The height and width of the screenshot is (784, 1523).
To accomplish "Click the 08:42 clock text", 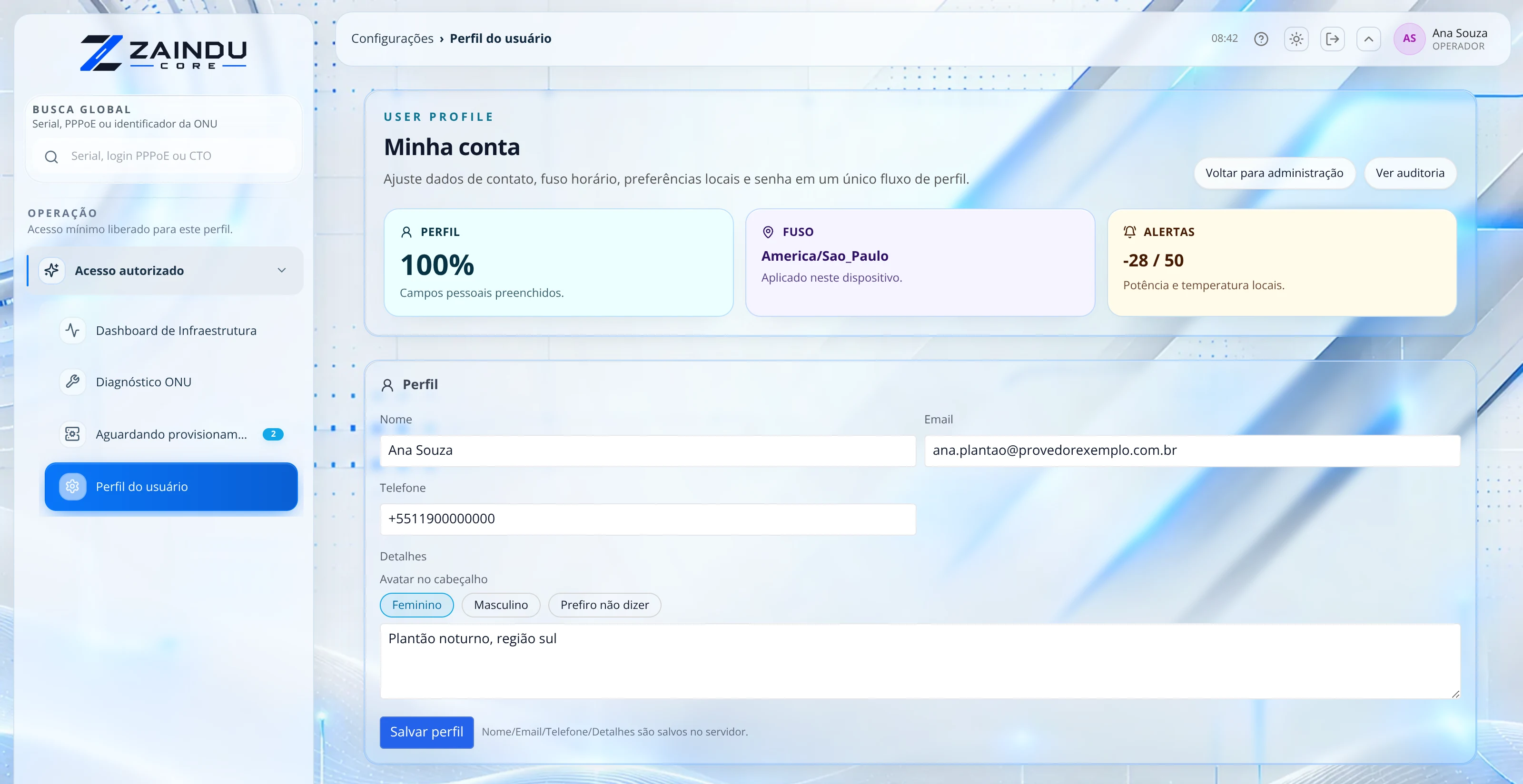I will (1224, 39).
